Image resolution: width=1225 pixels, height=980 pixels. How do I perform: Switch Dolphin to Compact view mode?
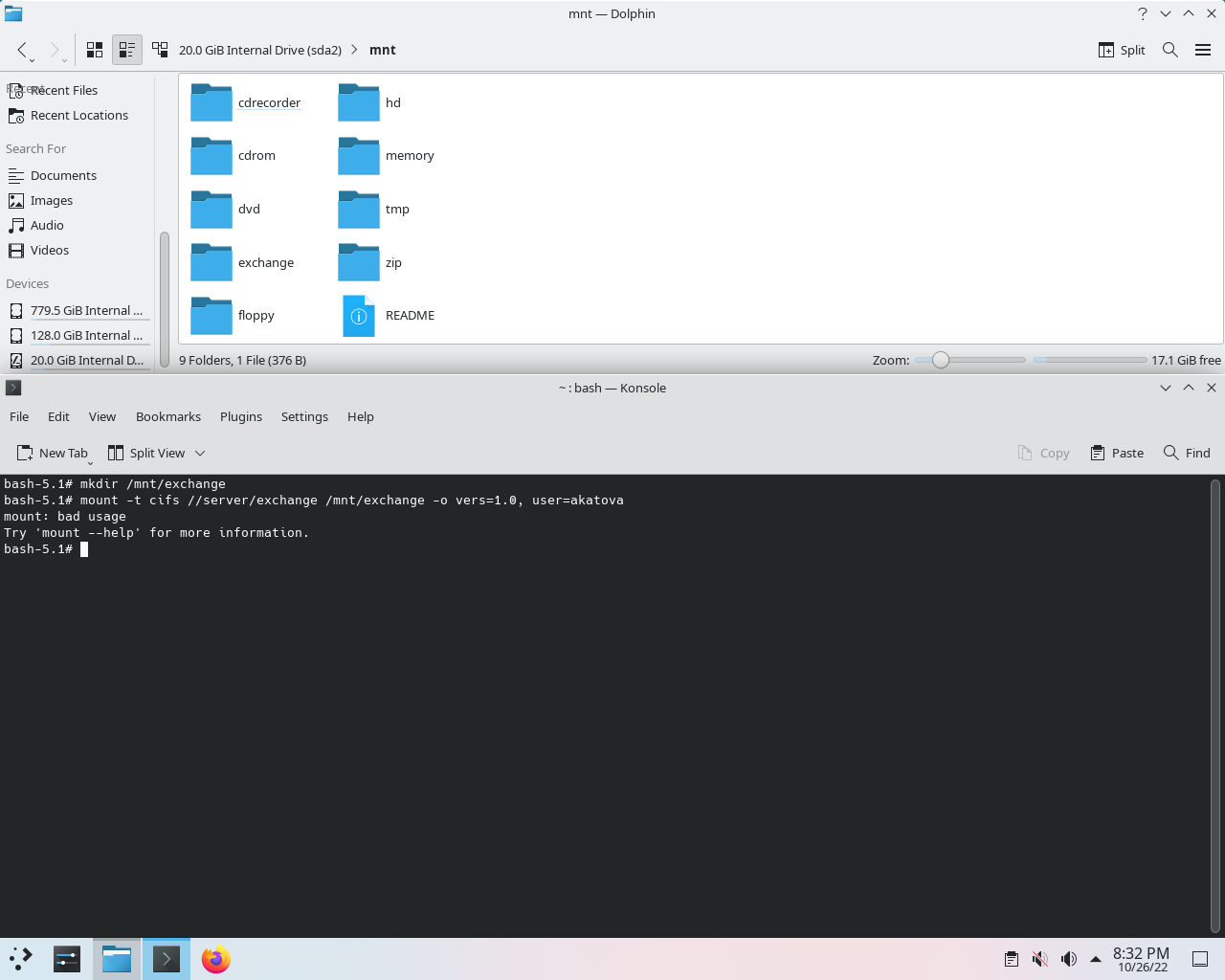coord(127,50)
